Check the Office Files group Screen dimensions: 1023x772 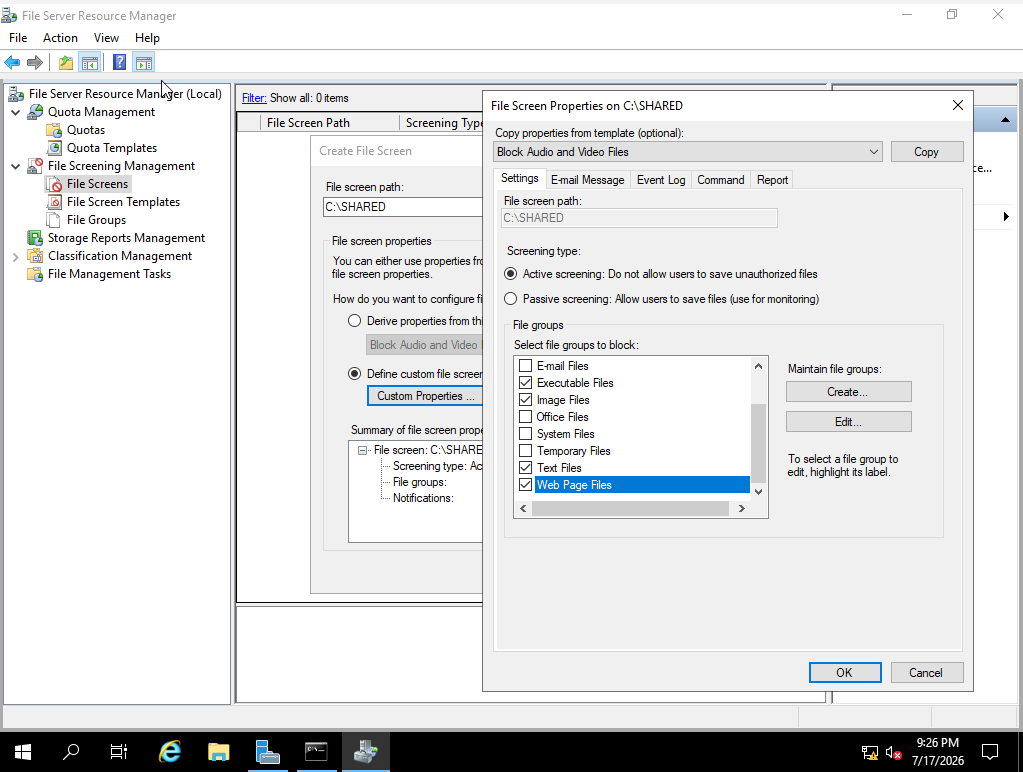click(x=525, y=417)
